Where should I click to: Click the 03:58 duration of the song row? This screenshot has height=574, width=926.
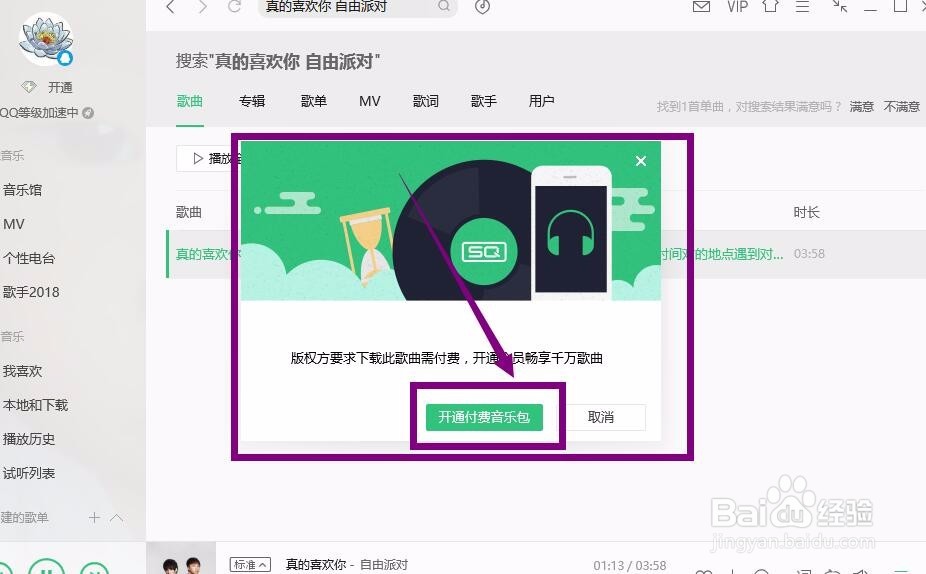[x=809, y=254]
